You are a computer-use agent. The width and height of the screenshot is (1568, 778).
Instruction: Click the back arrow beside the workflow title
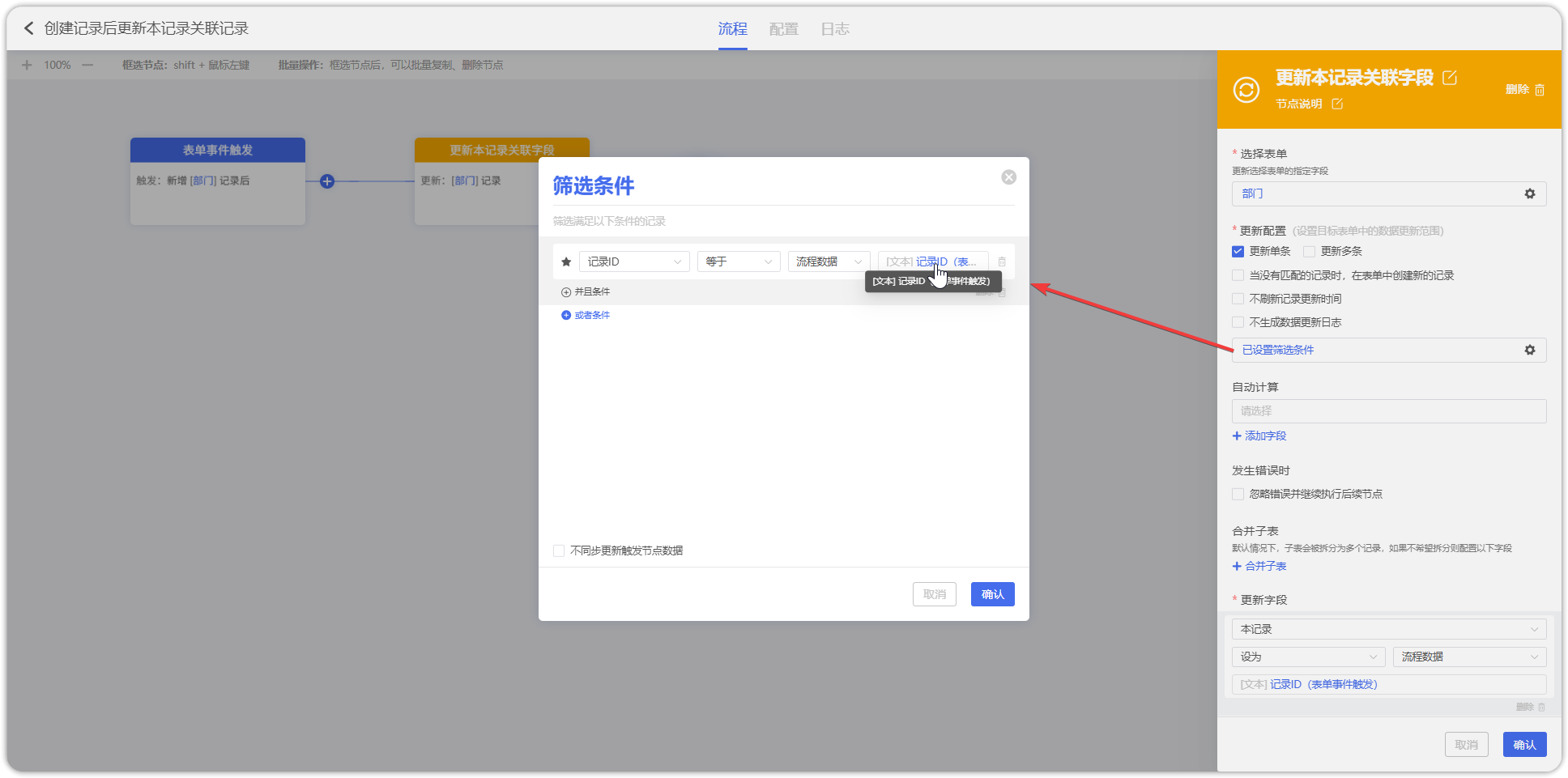pos(29,28)
